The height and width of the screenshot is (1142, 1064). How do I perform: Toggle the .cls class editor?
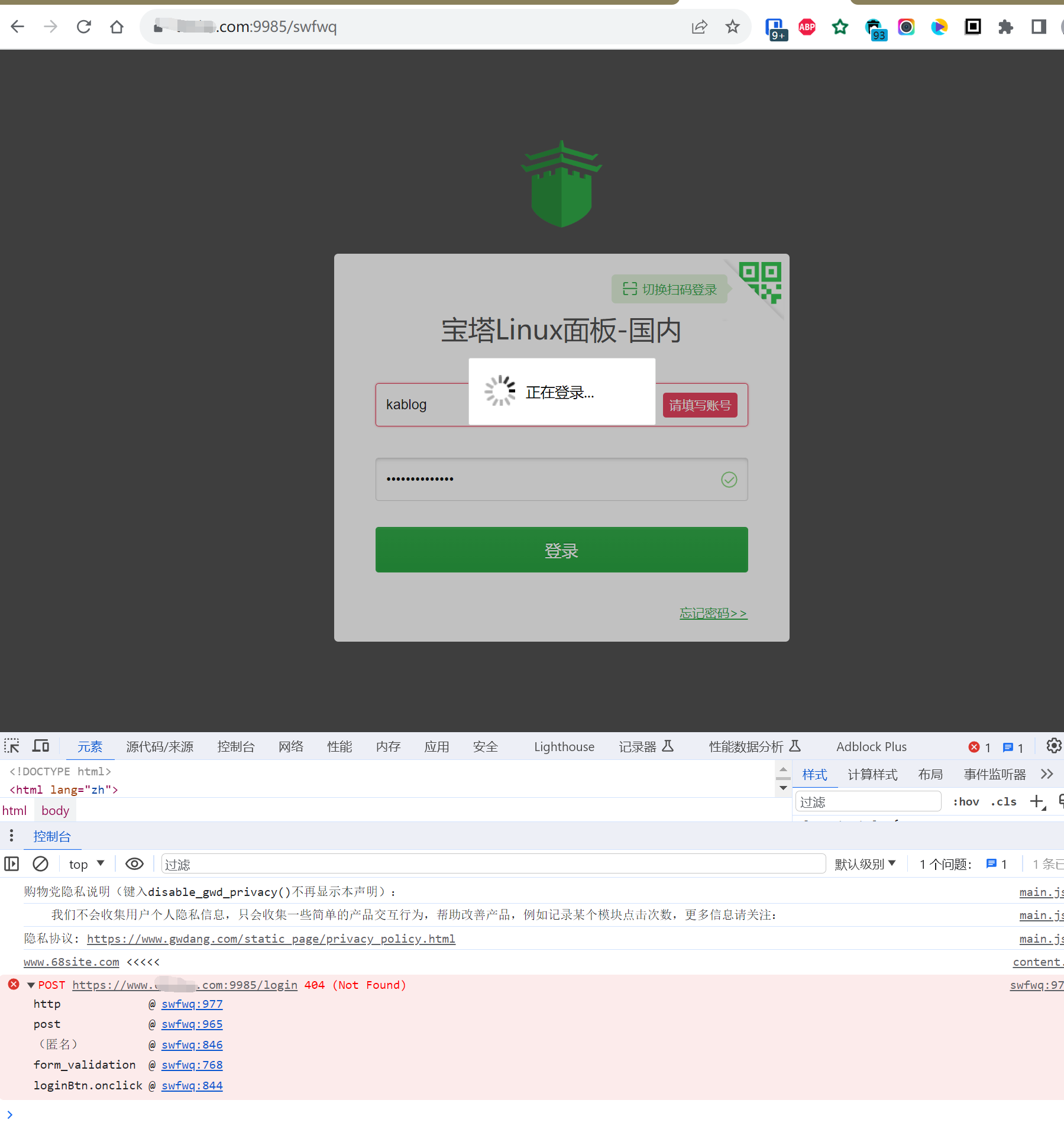(x=1004, y=802)
